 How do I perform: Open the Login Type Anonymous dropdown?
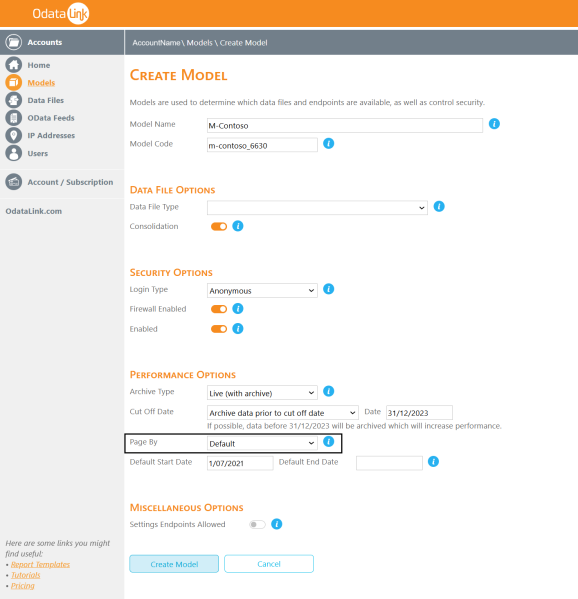(262, 291)
